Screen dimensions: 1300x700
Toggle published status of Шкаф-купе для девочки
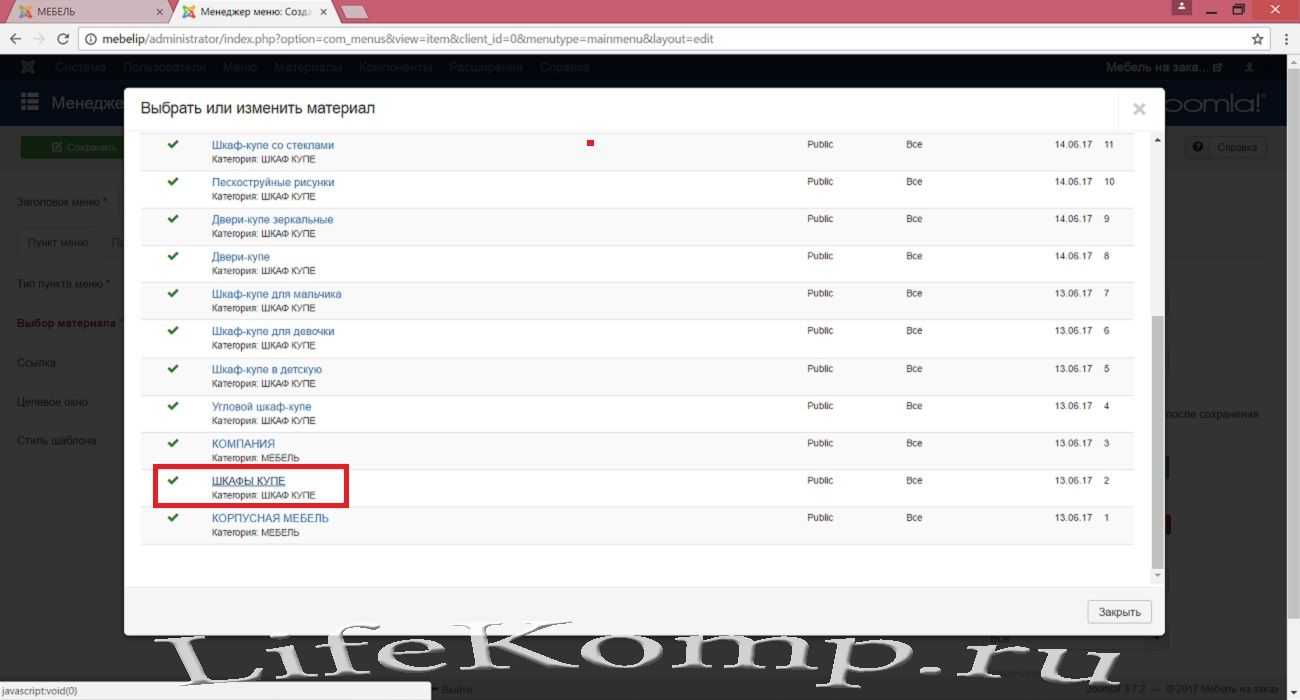pyautogui.click(x=173, y=330)
